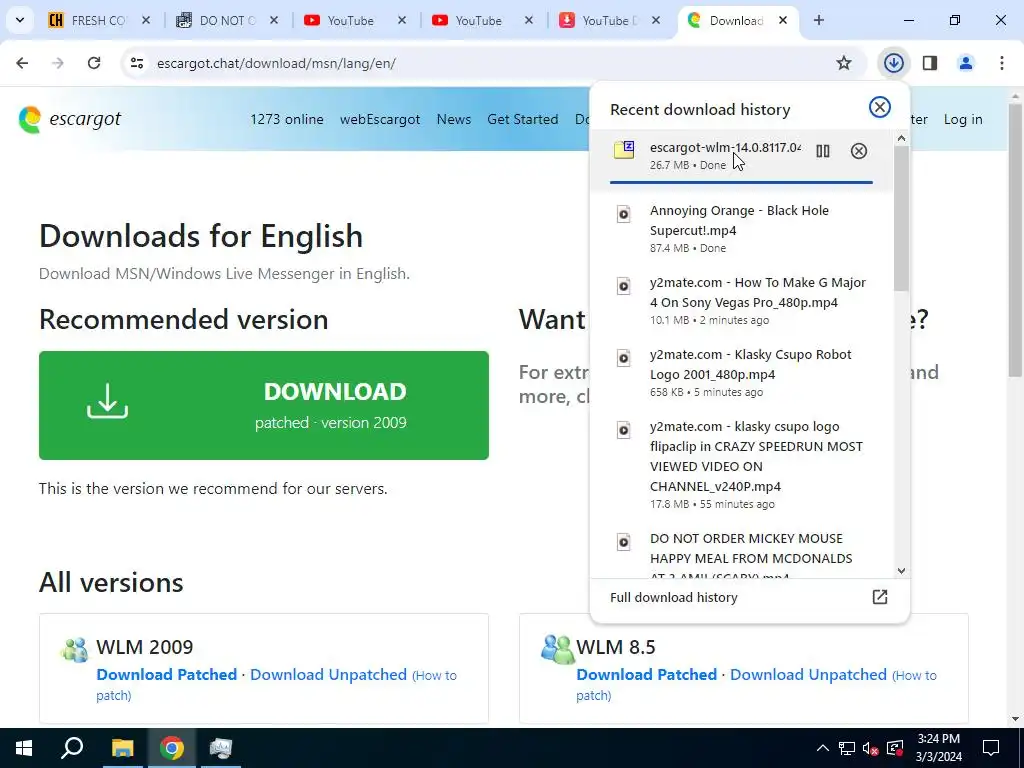The height and width of the screenshot is (768, 1024).
Task: Pause the escargot-wlm download
Action: point(823,151)
